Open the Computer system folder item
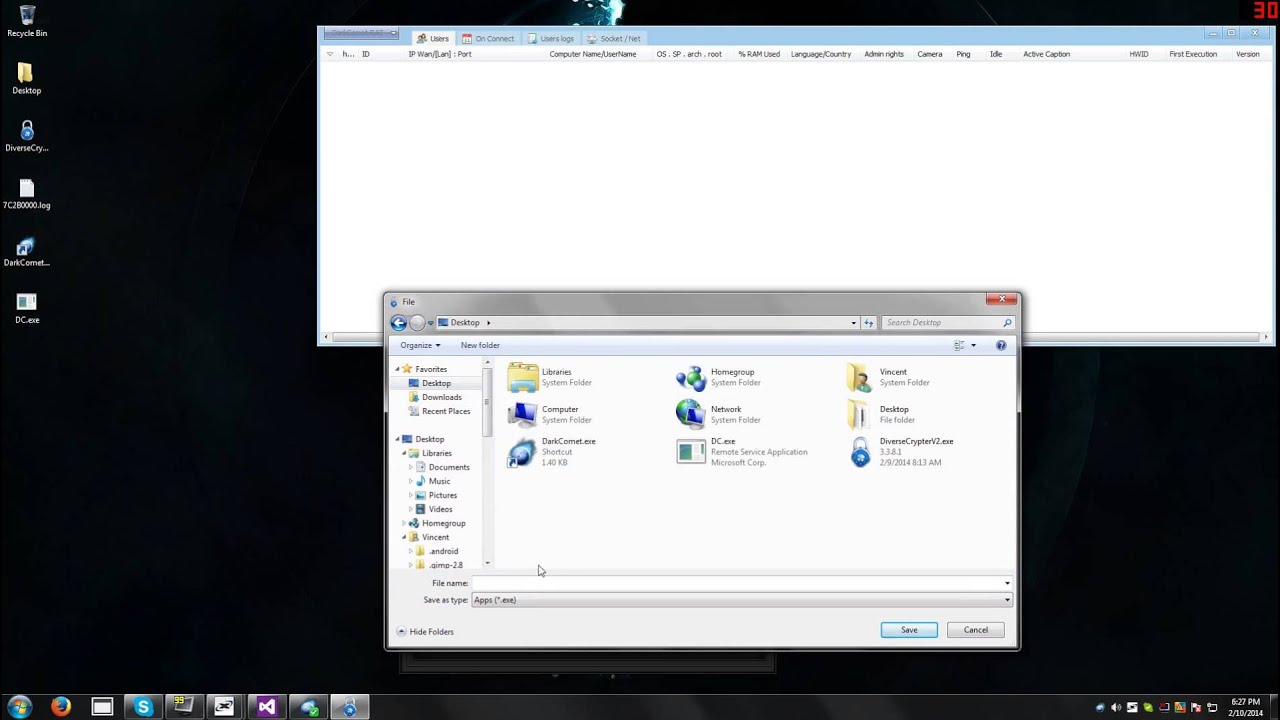The image size is (1280, 720). [550, 414]
